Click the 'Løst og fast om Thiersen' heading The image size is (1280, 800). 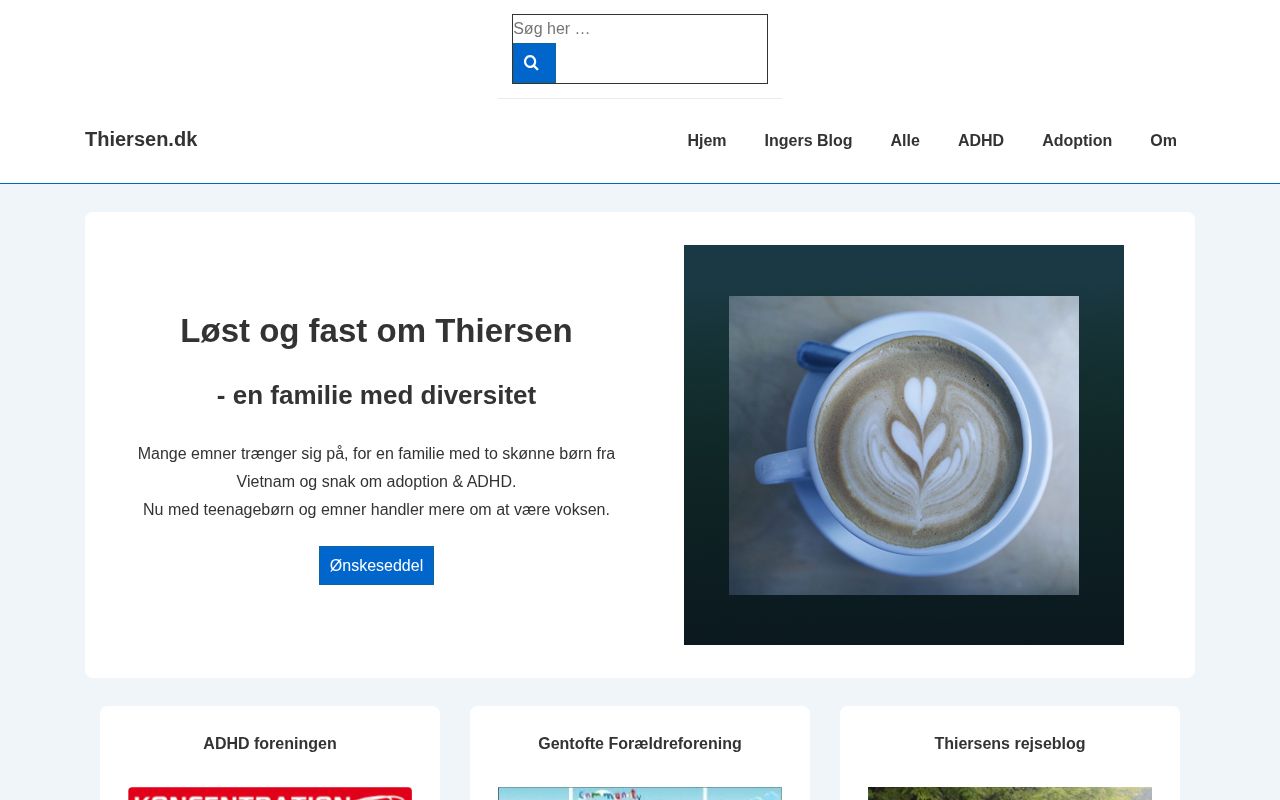tap(376, 331)
